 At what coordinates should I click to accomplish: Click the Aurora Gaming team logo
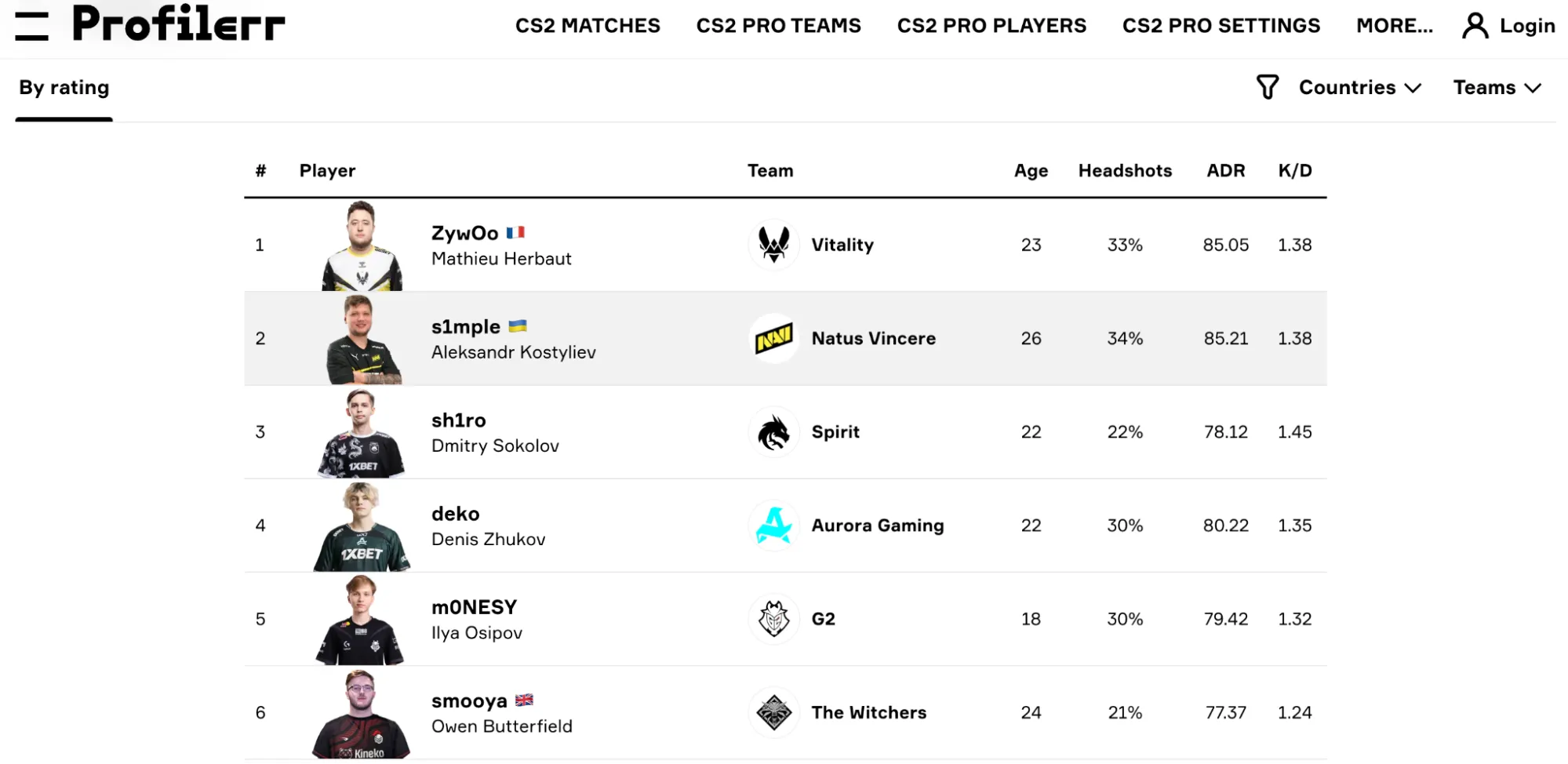point(774,526)
